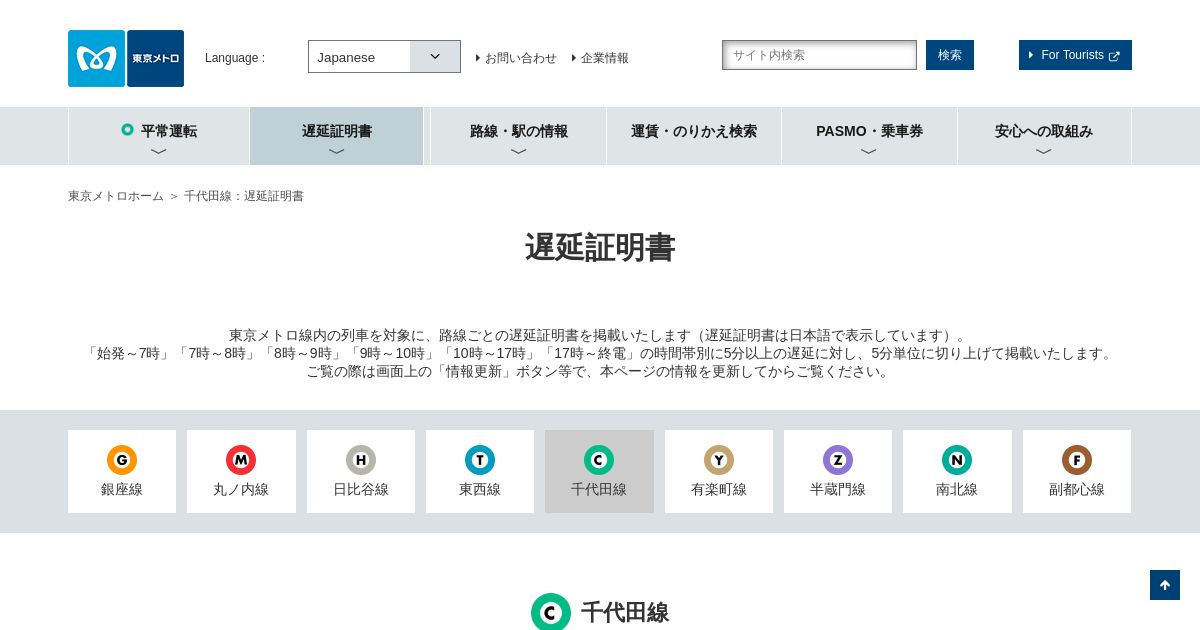Expand the 路線・駅の情報 menu
Image resolution: width=1200 pixels, height=630 pixels.
[x=519, y=136]
